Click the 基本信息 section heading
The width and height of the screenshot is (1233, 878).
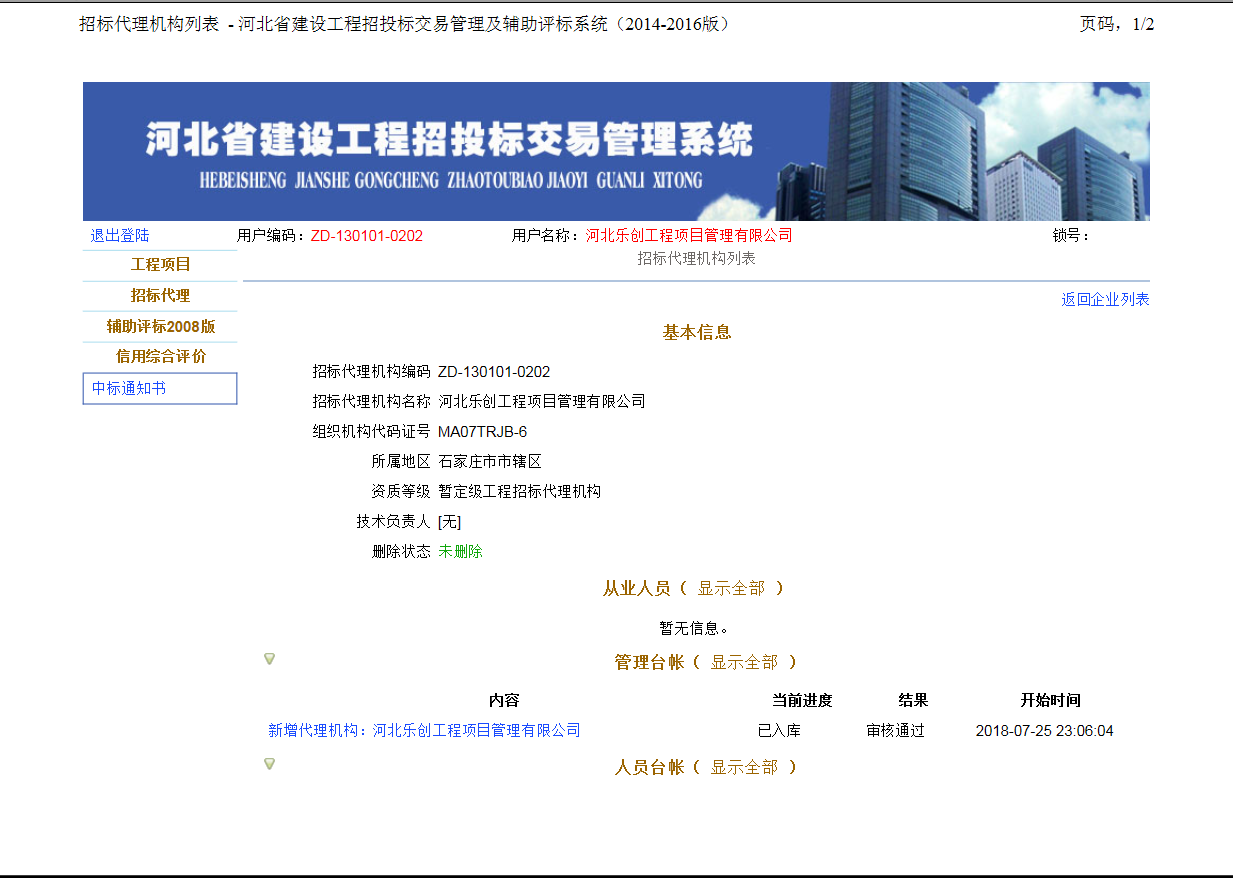(697, 333)
